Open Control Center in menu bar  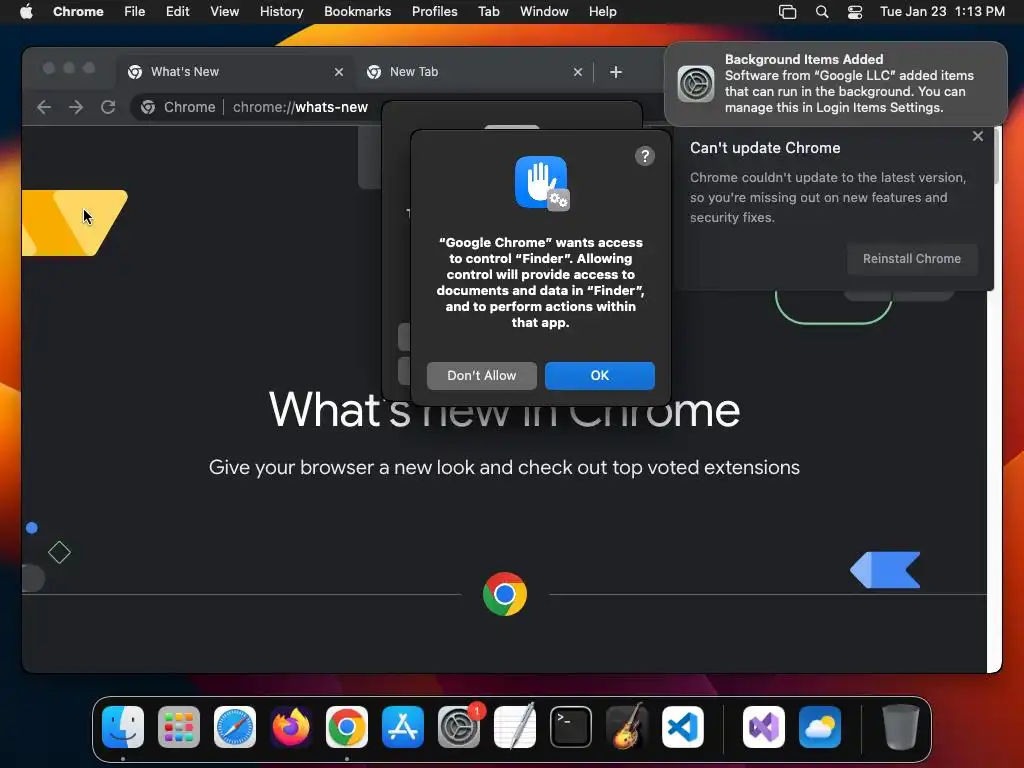[x=855, y=12]
